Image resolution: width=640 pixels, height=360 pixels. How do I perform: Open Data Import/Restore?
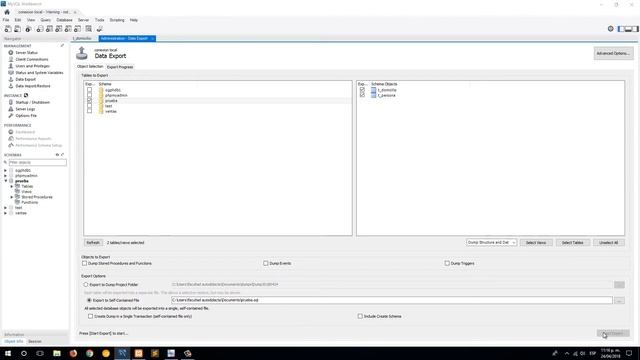coord(33,86)
